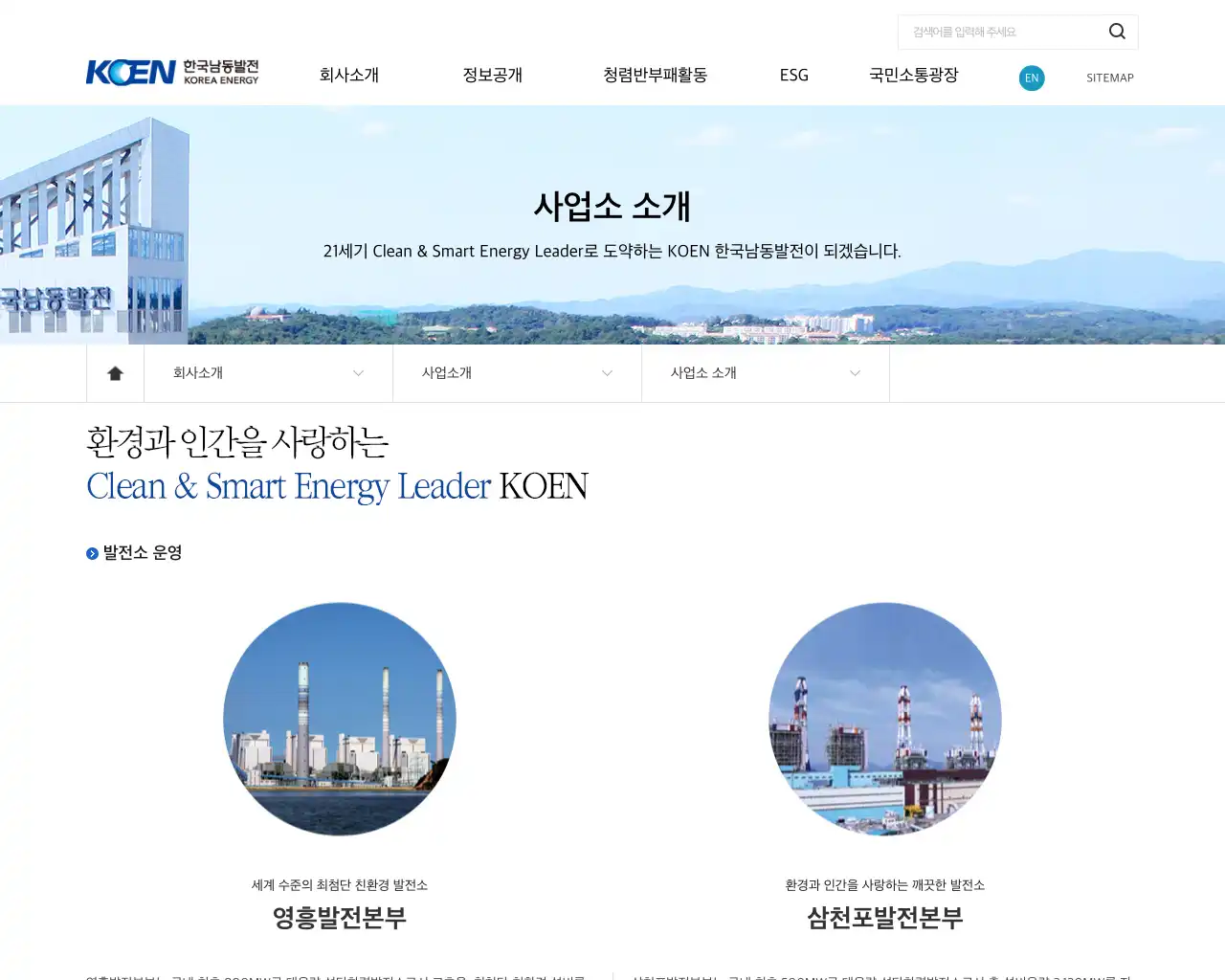Image resolution: width=1225 pixels, height=980 pixels.
Task: Expand the 회사소개 breadcrumb dropdown
Action: [268, 373]
